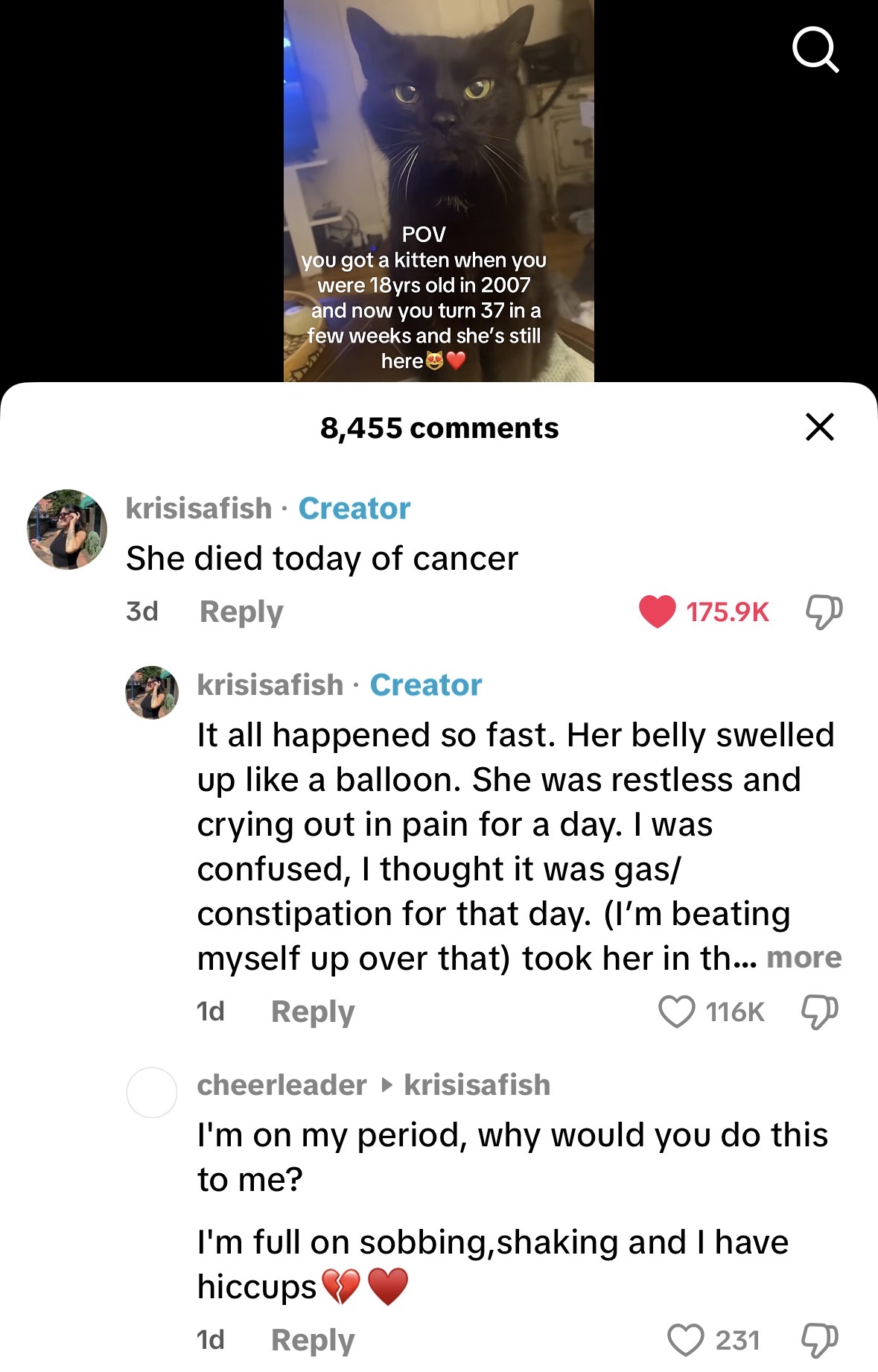Dislike the 'She died today' comment
This screenshot has width=878, height=1372.
click(824, 612)
